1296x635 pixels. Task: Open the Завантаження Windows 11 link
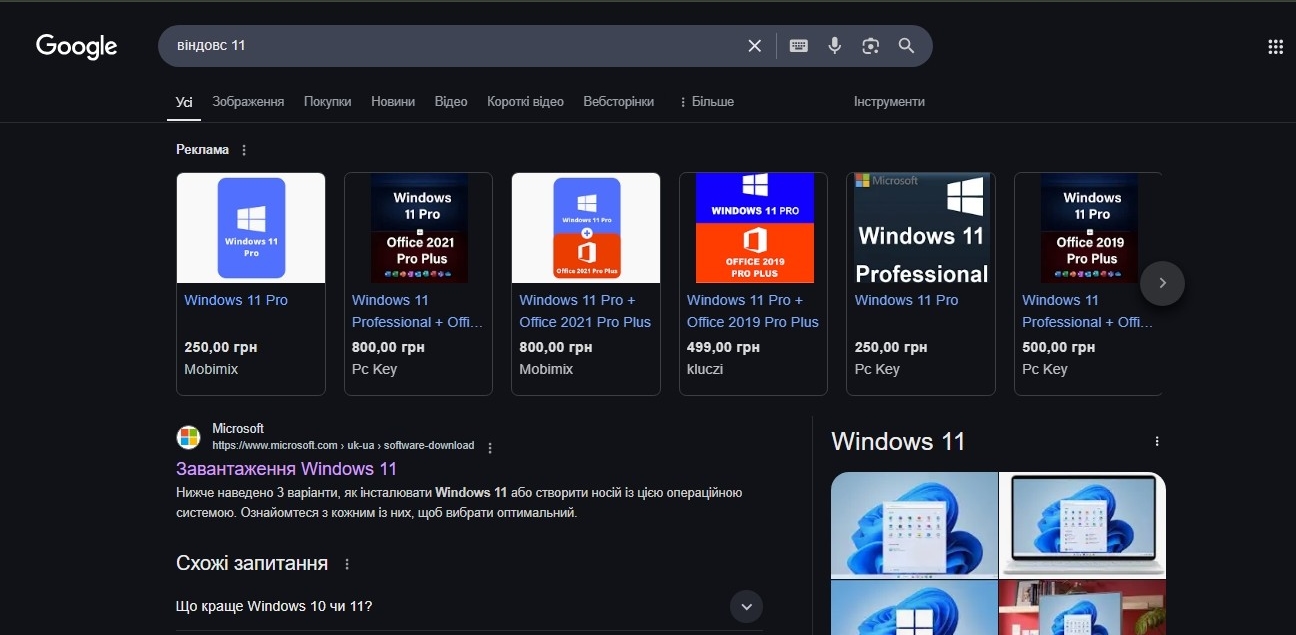[x=287, y=469]
